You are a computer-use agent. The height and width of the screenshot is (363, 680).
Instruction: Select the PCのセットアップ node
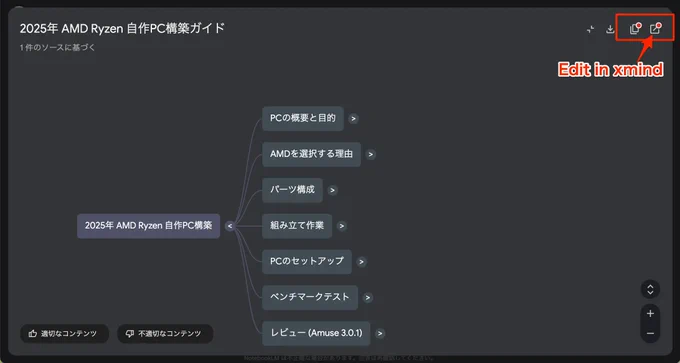pos(307,262)
